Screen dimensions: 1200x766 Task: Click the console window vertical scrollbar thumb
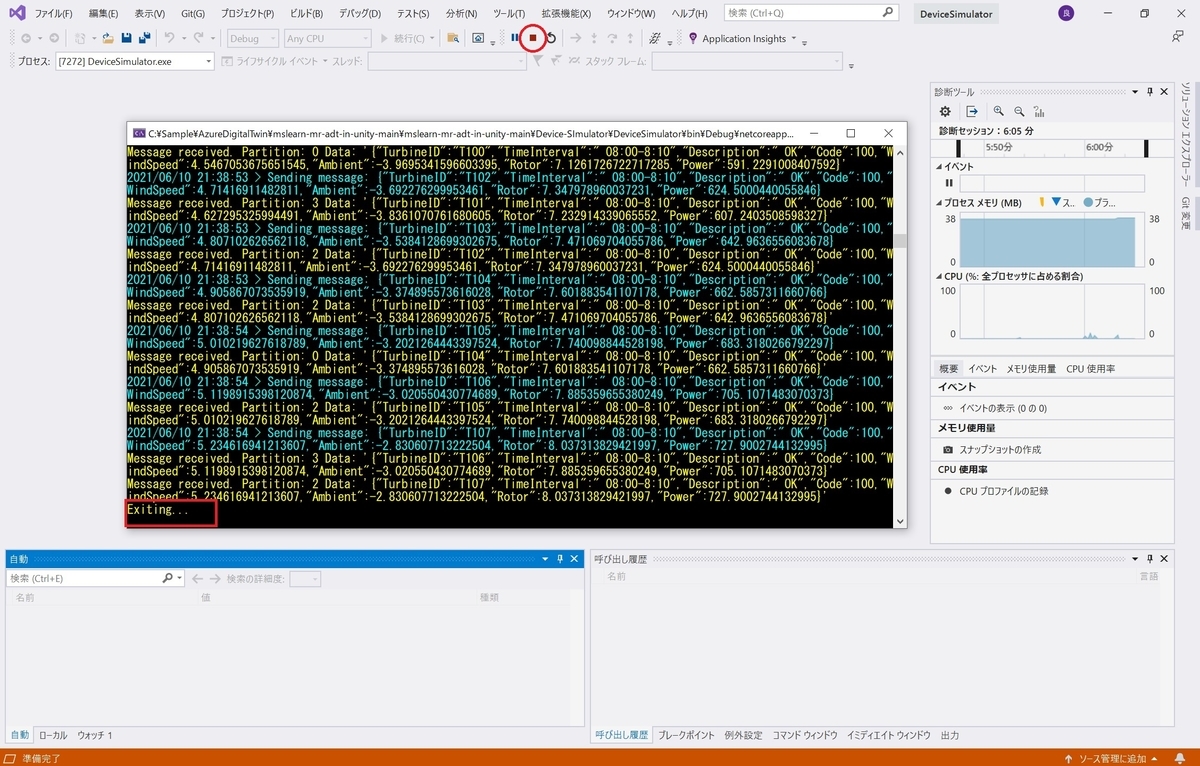coord(899,240)
